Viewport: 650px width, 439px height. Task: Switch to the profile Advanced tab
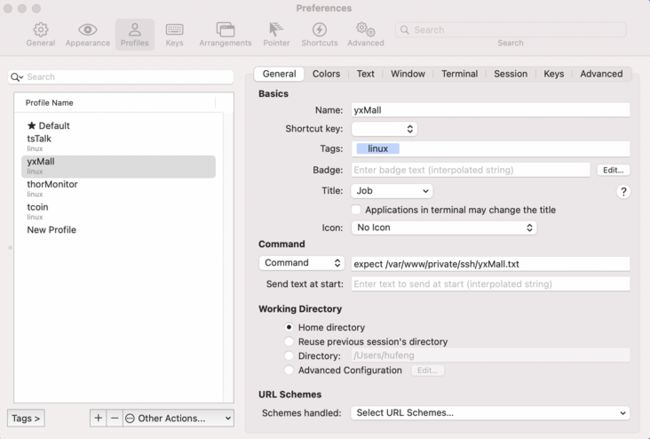pyautogui.click(x=601, y=74)
